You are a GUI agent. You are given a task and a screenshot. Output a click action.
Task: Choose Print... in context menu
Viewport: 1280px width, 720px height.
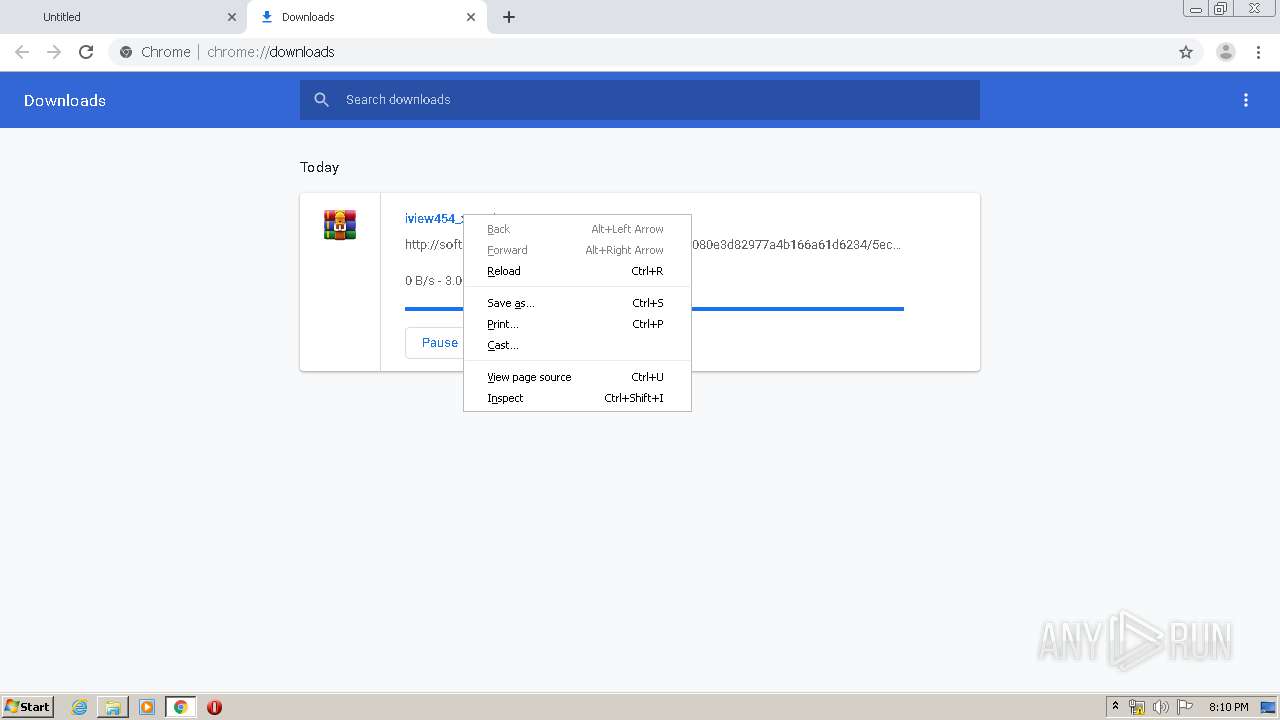point(577,324)
